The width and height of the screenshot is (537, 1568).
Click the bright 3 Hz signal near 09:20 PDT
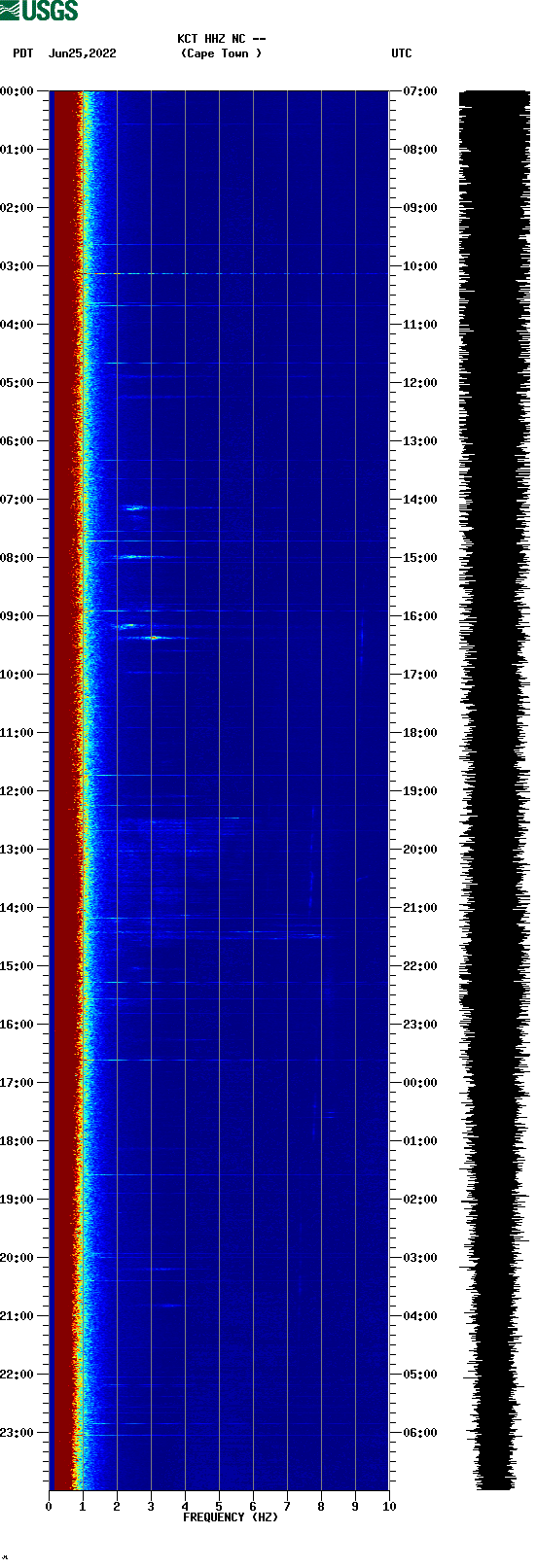tap(154, 638)
